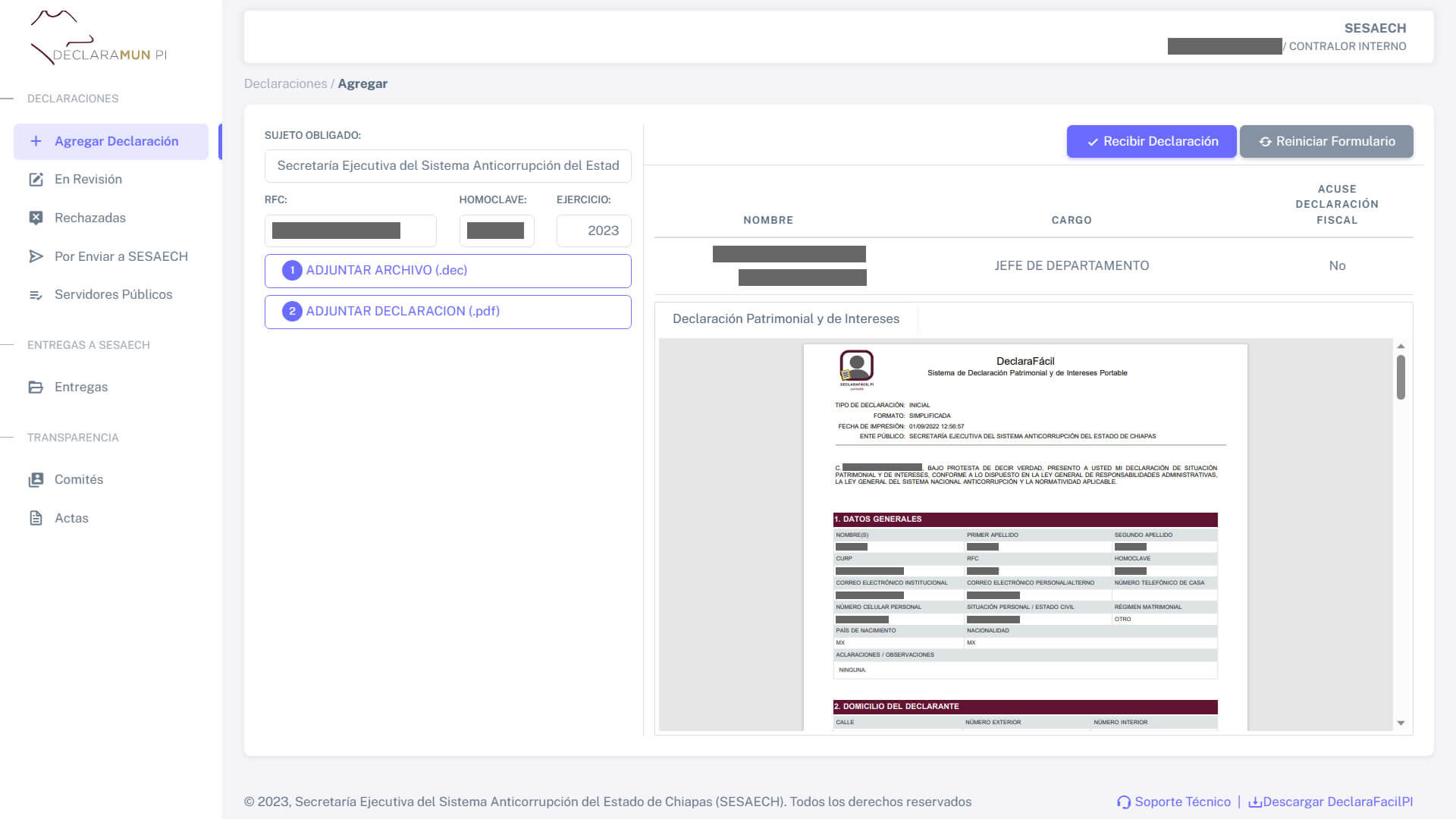
Task: Click Reiniciar Formulario button
Action: tap(1326, 142)
